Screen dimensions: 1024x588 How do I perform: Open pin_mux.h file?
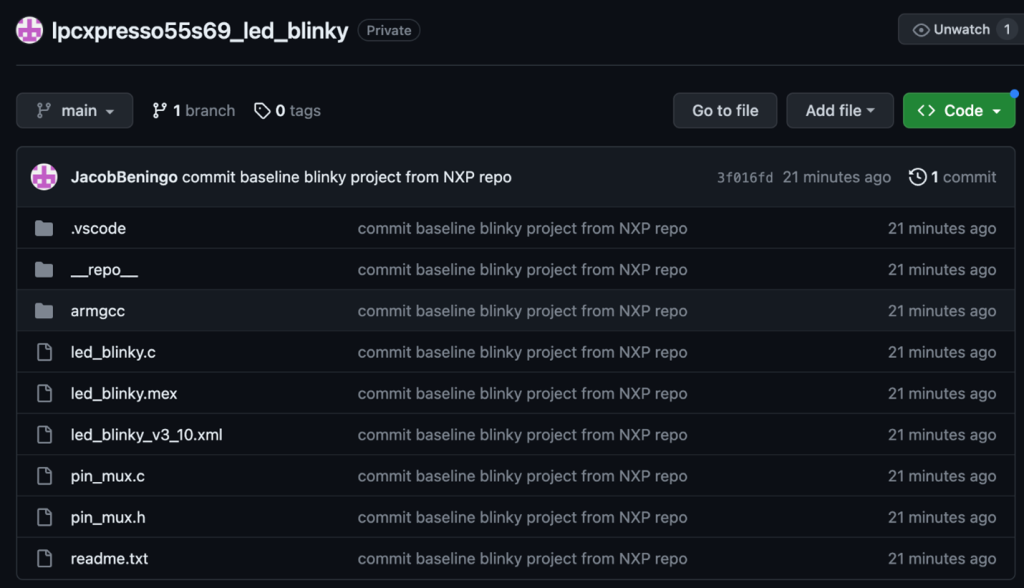[108, 517]
